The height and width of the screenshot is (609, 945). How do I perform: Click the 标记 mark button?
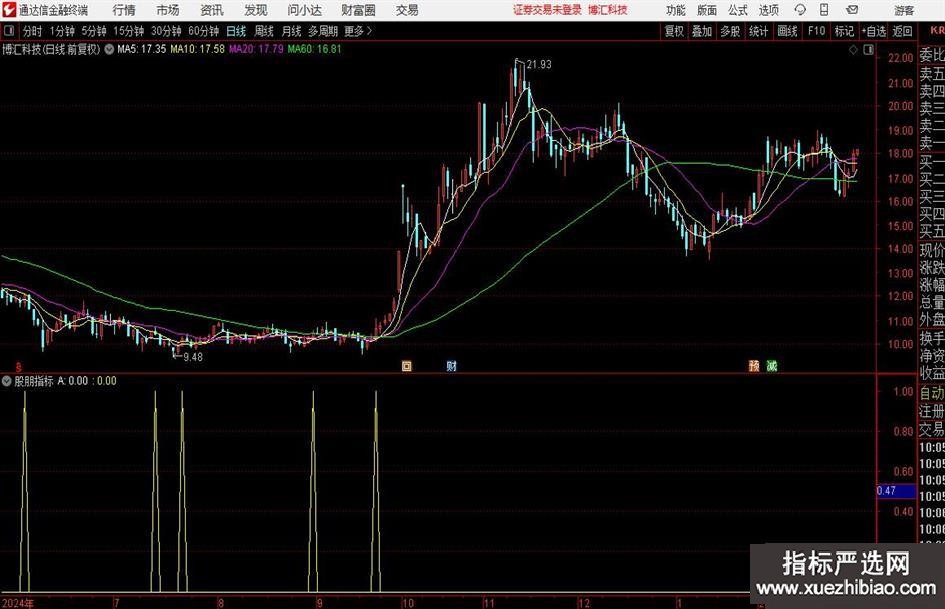844,31
